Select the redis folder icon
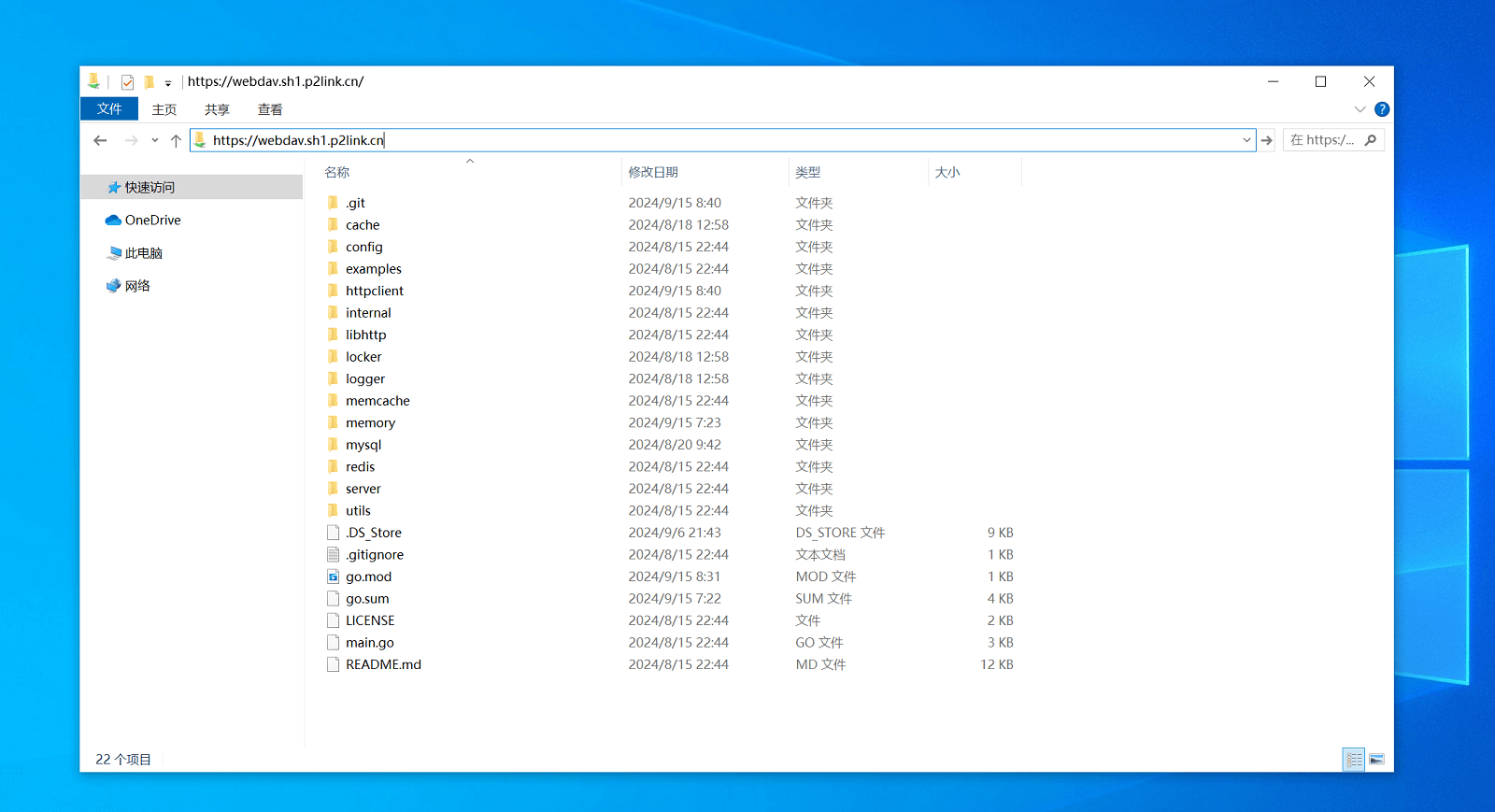This screenshot has height=812, width=1495. [333, 466]
